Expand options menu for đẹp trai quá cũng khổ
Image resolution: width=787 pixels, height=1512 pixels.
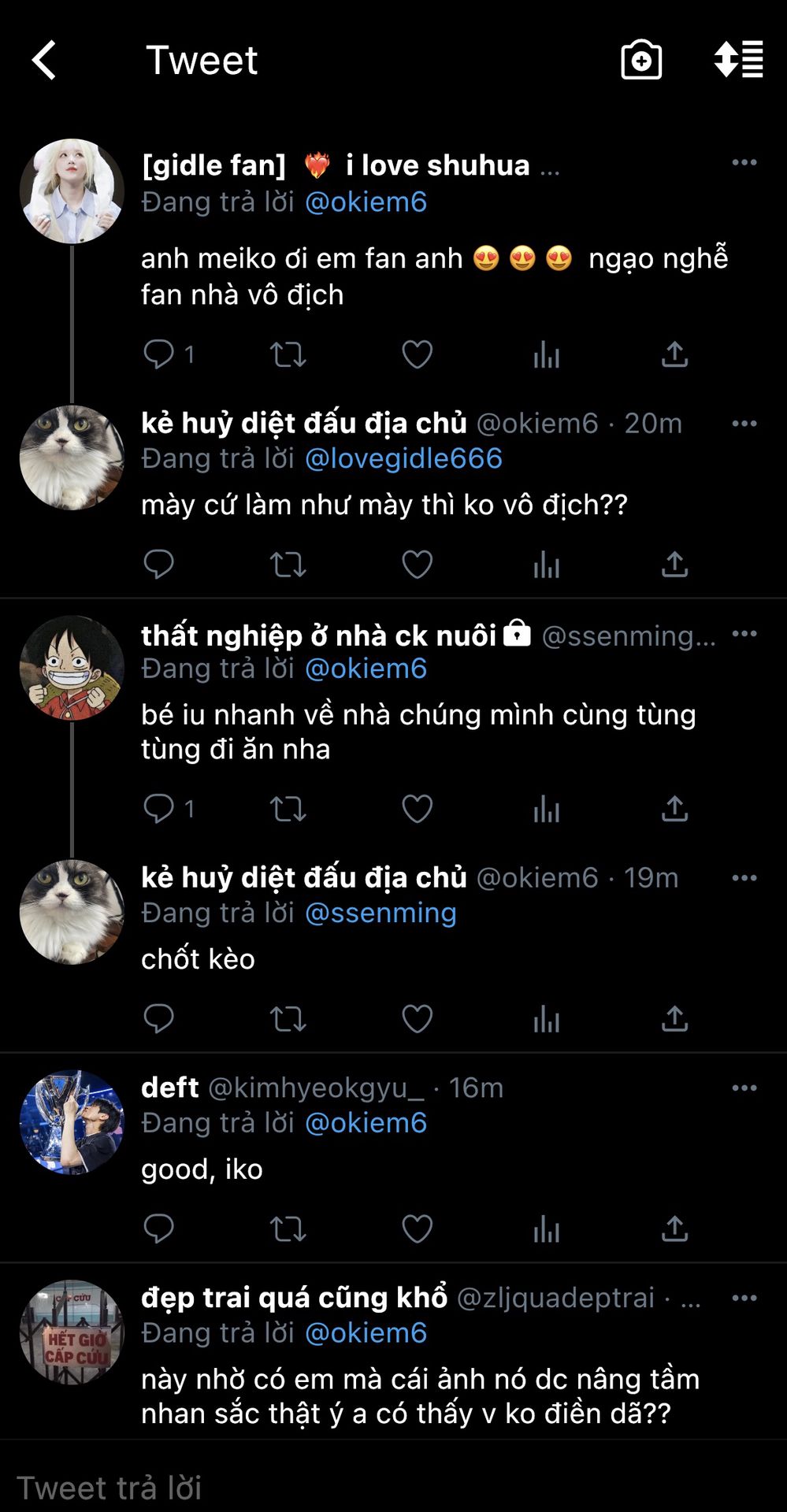(744, 1298)
